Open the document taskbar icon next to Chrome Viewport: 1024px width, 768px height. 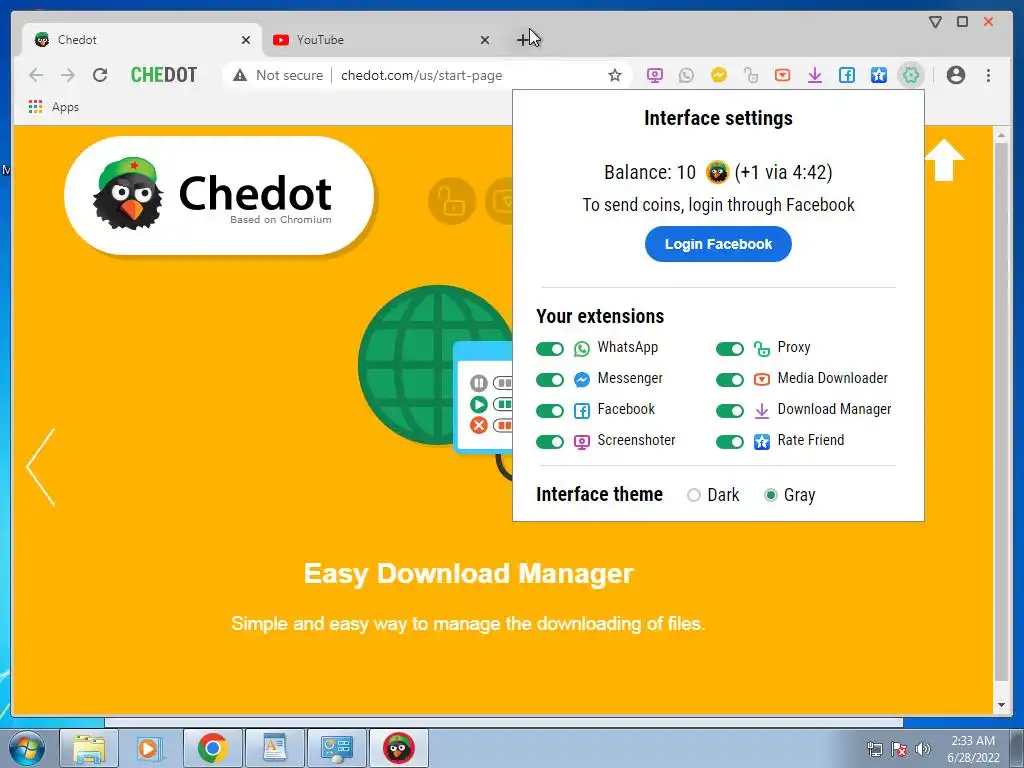point(274,748)
